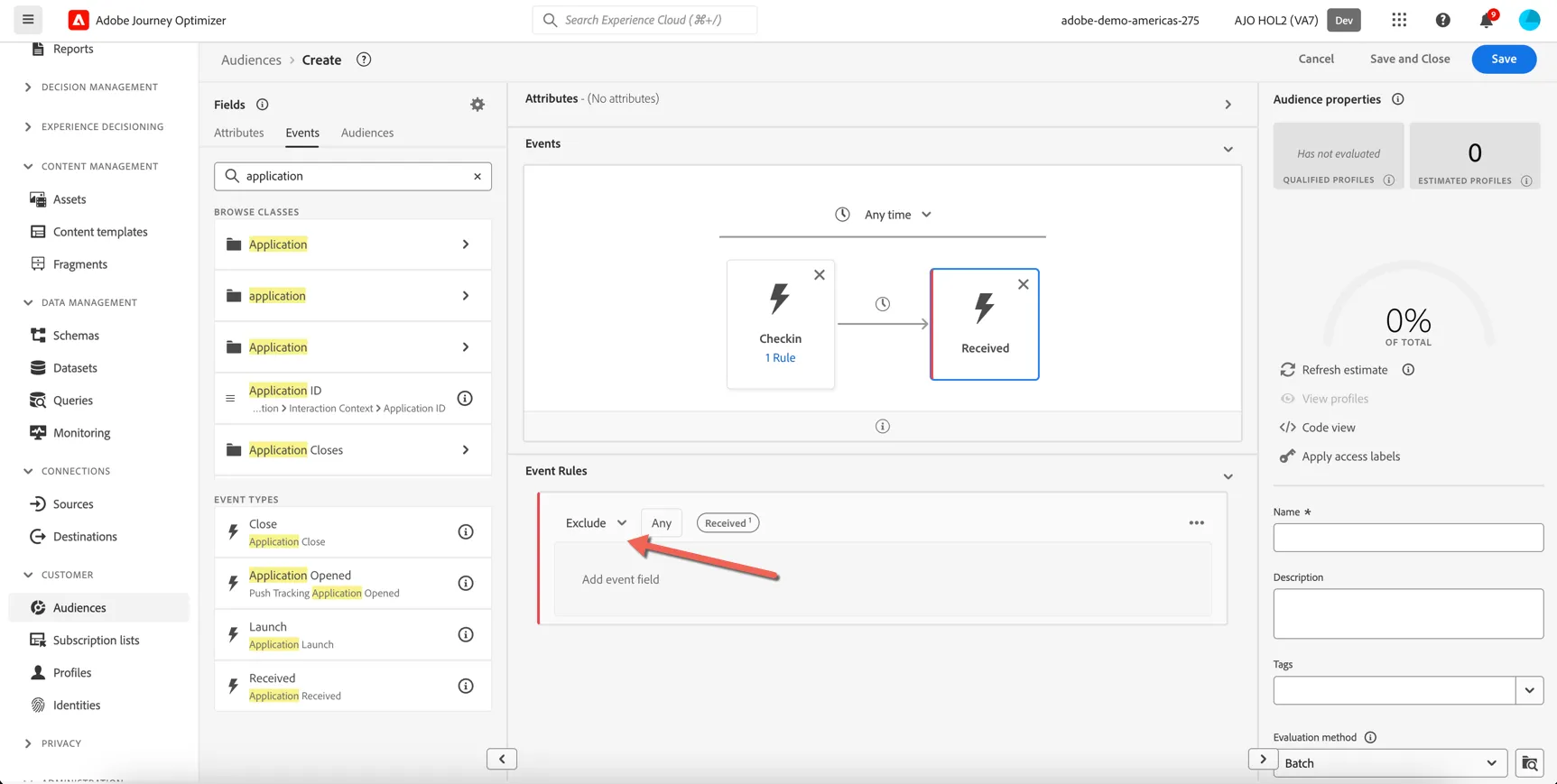Collapse the left Fields panel arrow

[x=502, y=759]
